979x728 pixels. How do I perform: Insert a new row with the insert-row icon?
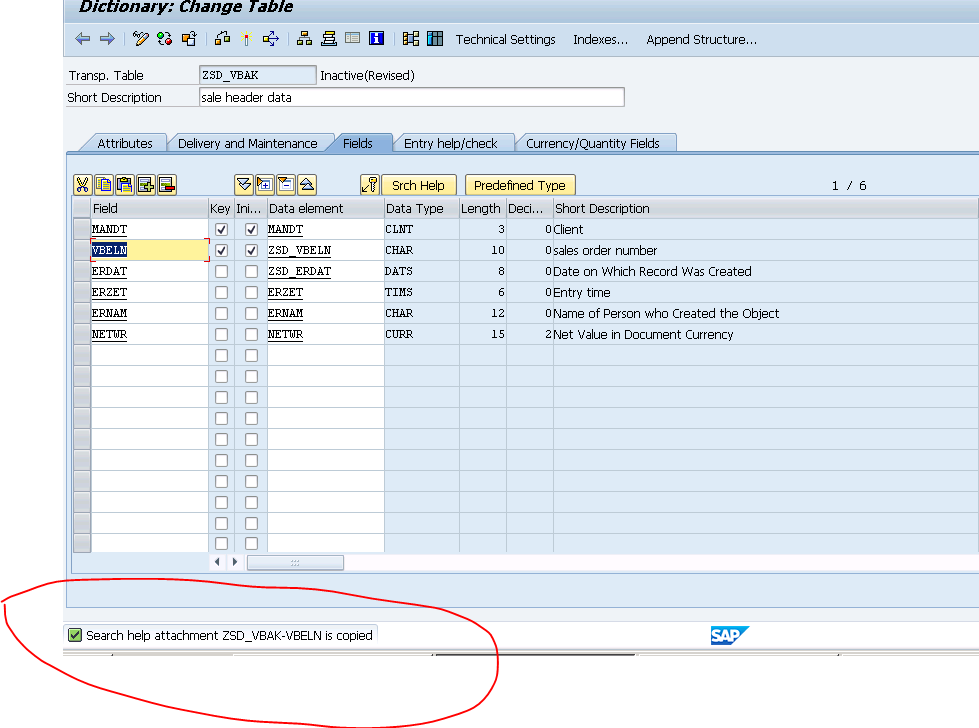(x=145, y=184)
